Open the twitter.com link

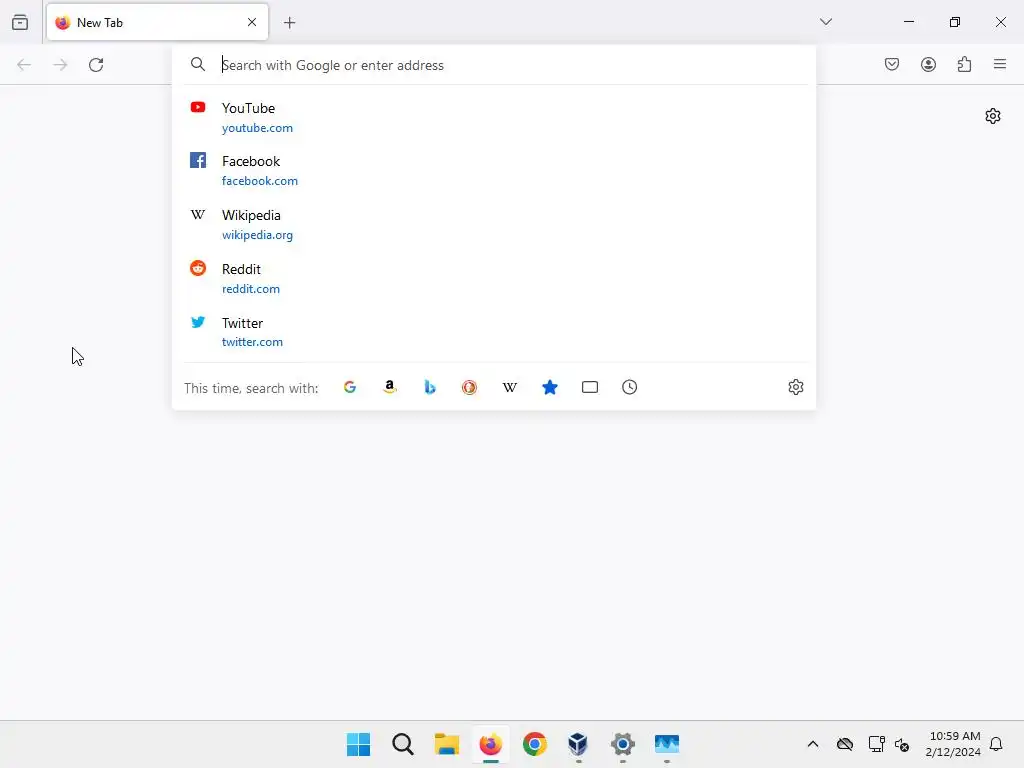(252, 342)
